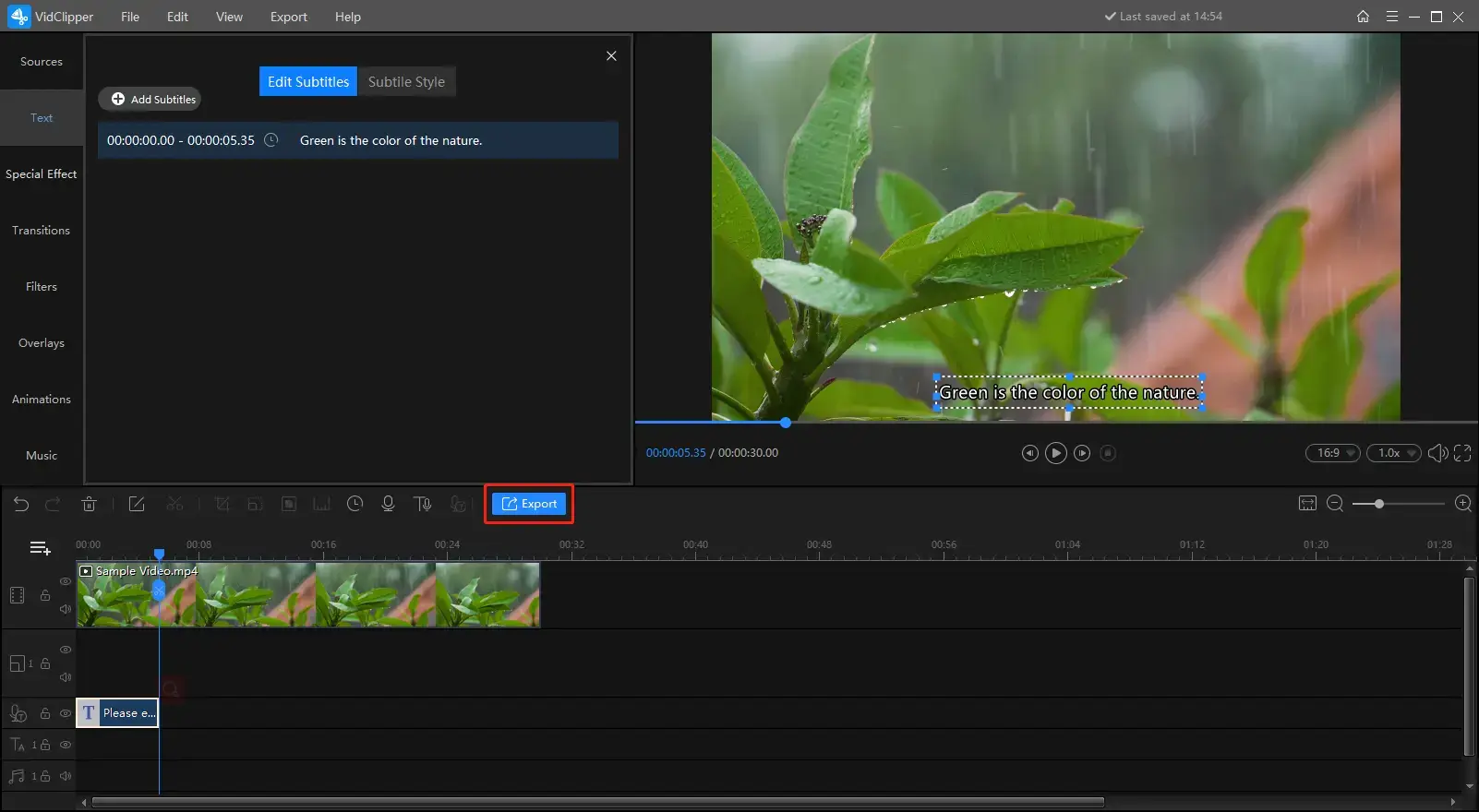Click the fit timeline to window icon
This screenshot has width=1479, height=812.
1307,503
